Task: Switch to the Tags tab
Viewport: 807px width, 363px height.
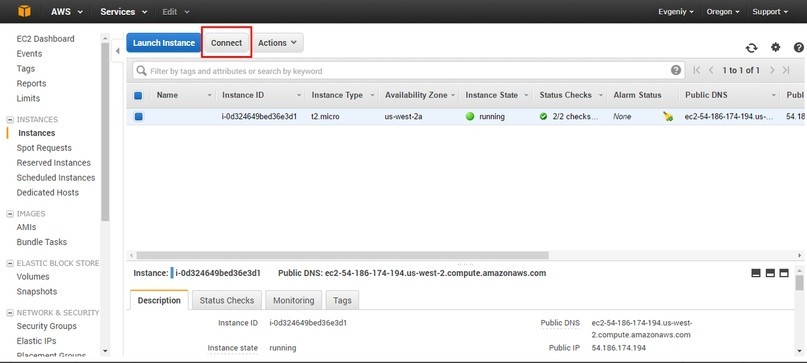Action: 342,300
